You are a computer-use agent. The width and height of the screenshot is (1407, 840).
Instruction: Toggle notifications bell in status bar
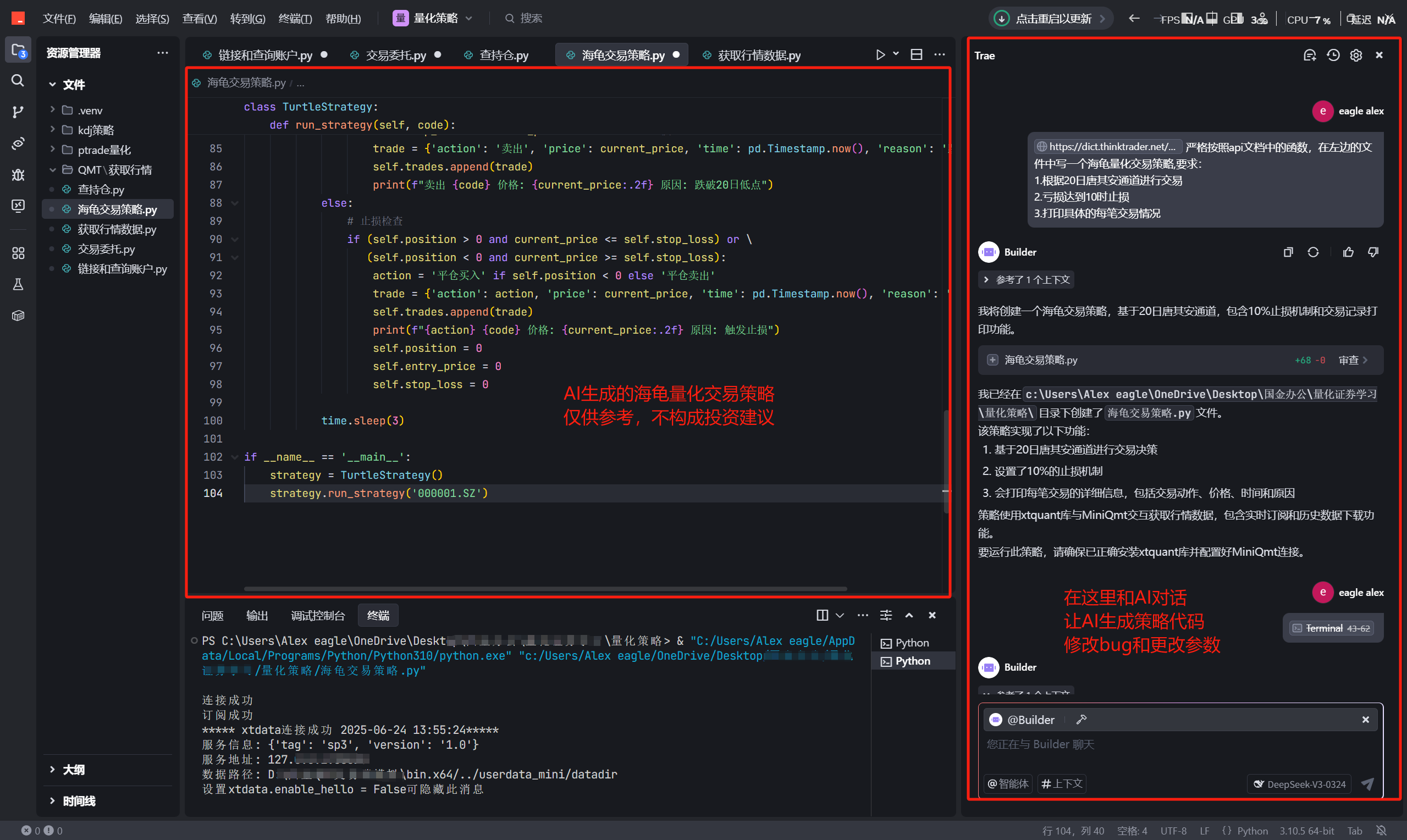(x=1381, y=830)
